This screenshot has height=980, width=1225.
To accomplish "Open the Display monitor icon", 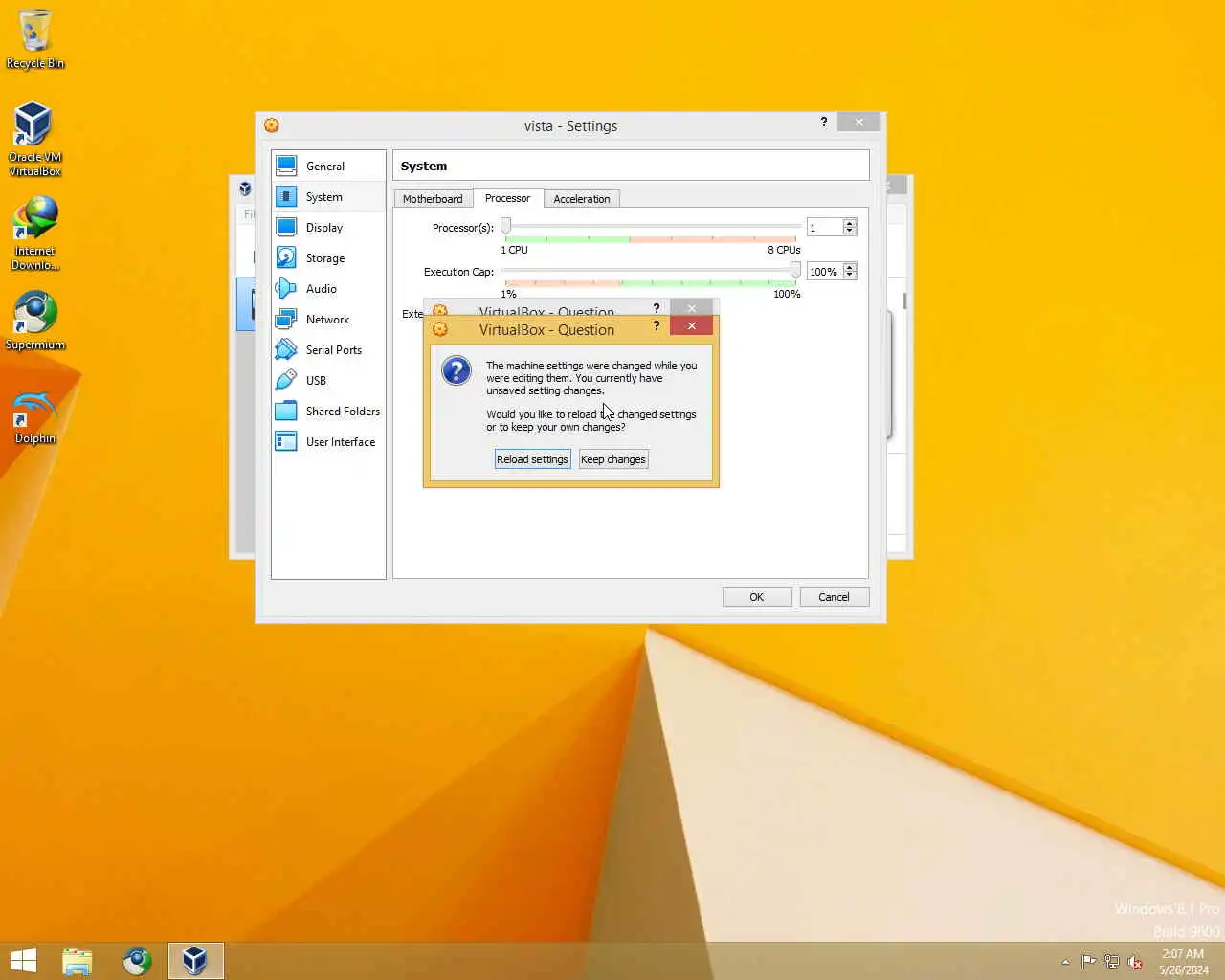I will click(x=286, y=227).
